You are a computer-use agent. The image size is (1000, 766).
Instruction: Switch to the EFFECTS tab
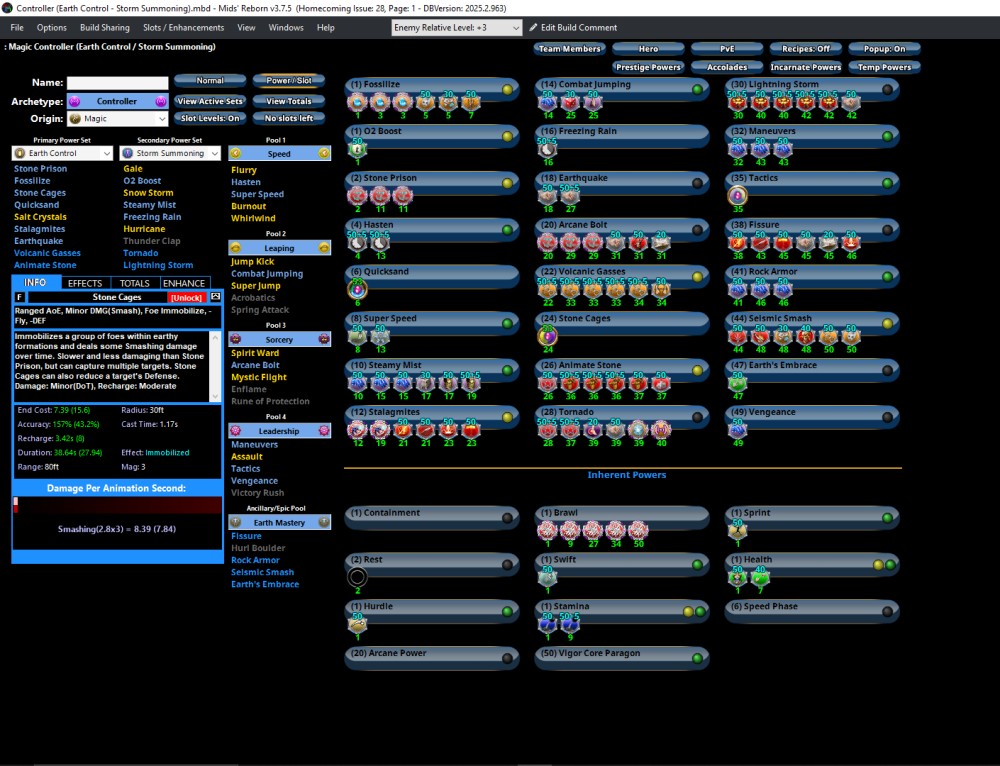tap(85, 283)
